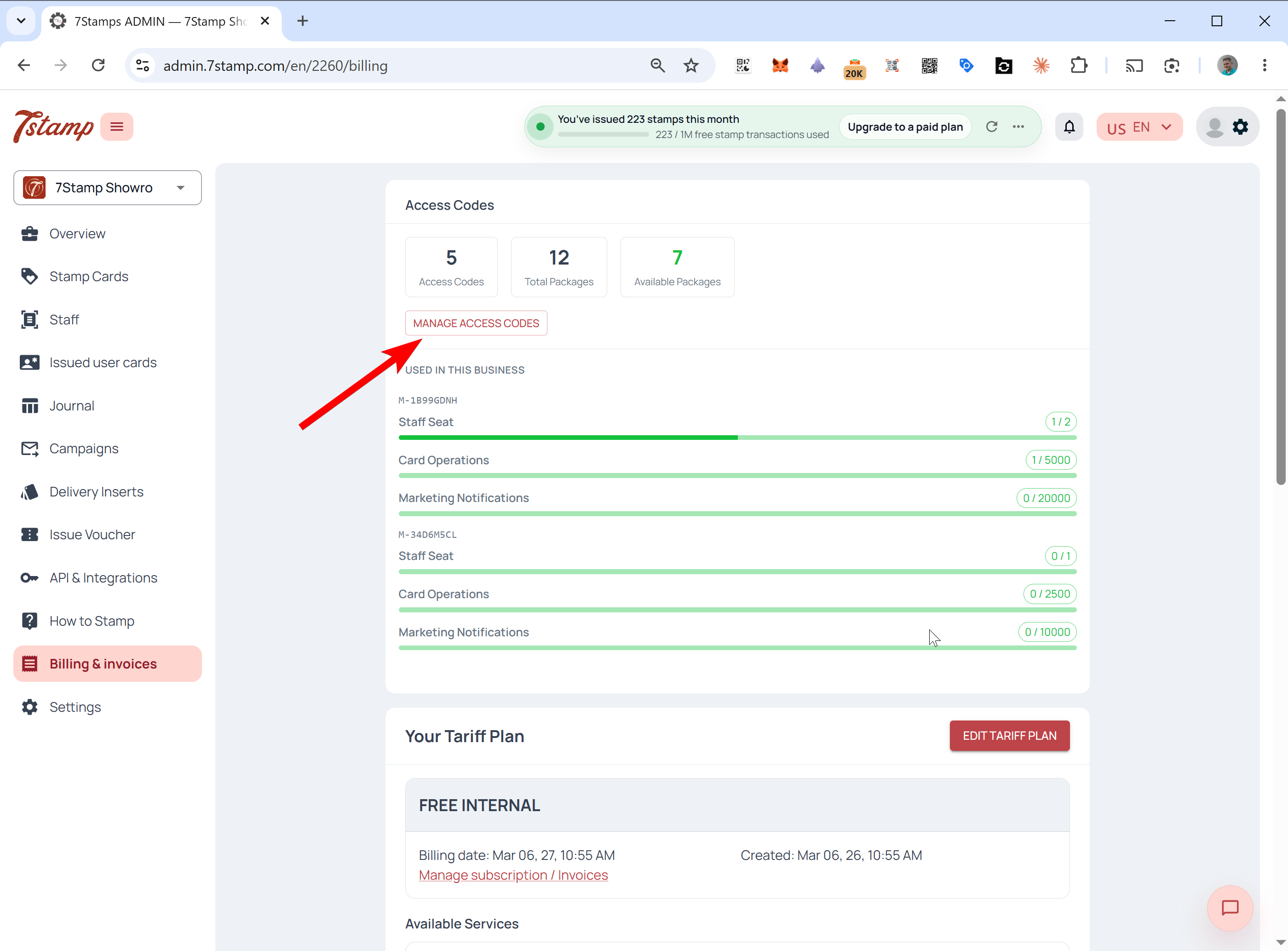Click the browser forward arrow
This screenshot has height=951, width=1288.
click(60, 66)
